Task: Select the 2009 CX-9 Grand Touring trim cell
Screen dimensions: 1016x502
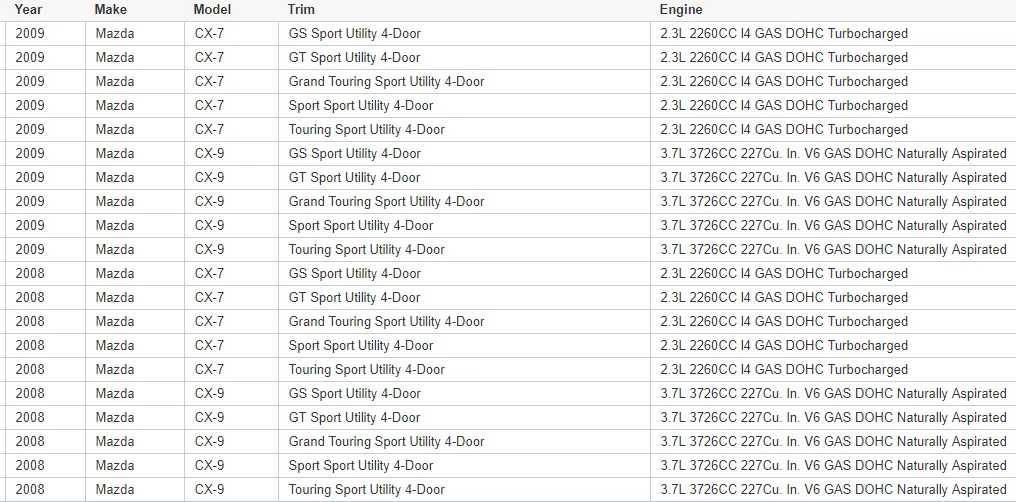Action: (x=465, y=201)
